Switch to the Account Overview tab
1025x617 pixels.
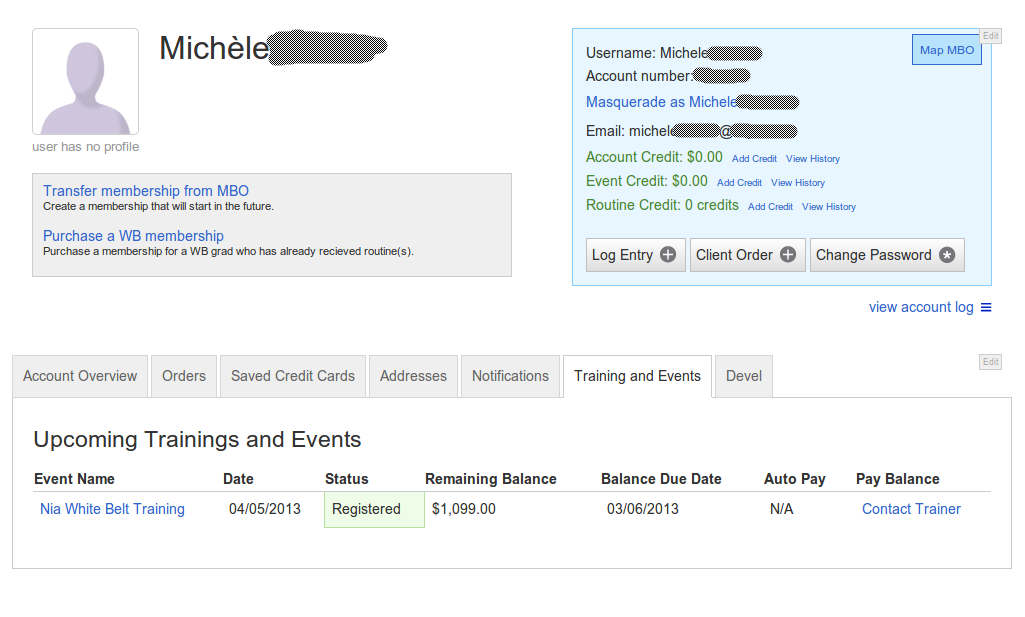click(80, 376)
